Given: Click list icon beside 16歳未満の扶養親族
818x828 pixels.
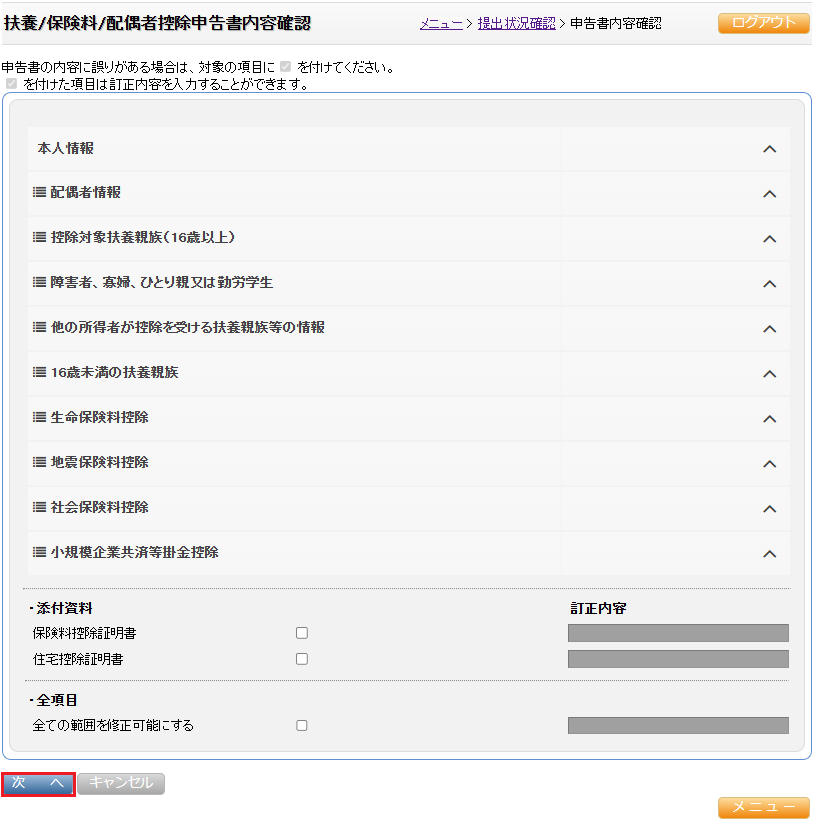Looking at the screenshot, I should [x=39, y=372].
